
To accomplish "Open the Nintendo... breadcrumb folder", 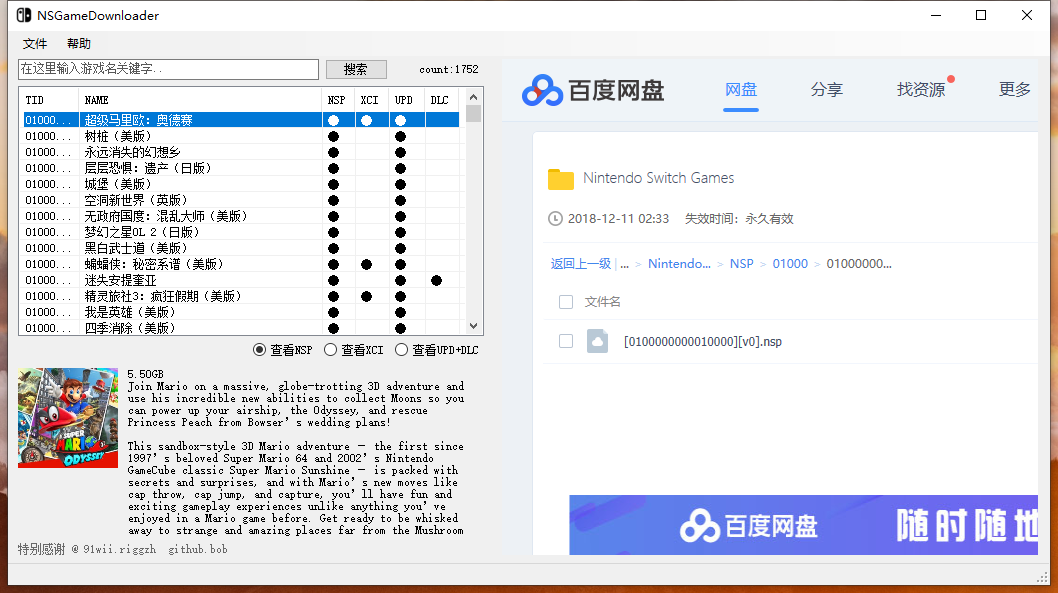I will pyautogui.click(x=679, y=264).
